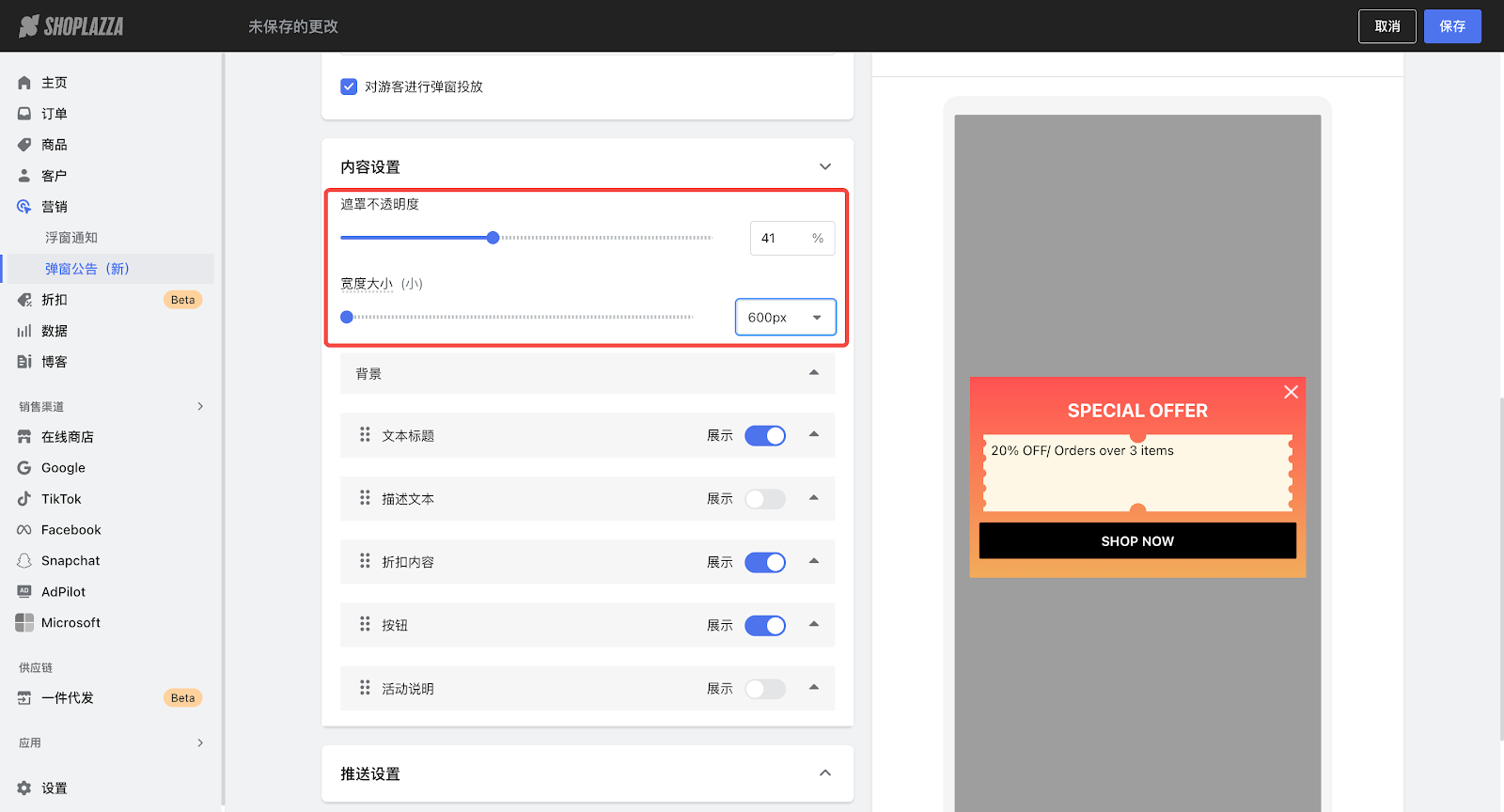
Task: Click the 20% OFF coupon text
Action: pos(1082,451)
